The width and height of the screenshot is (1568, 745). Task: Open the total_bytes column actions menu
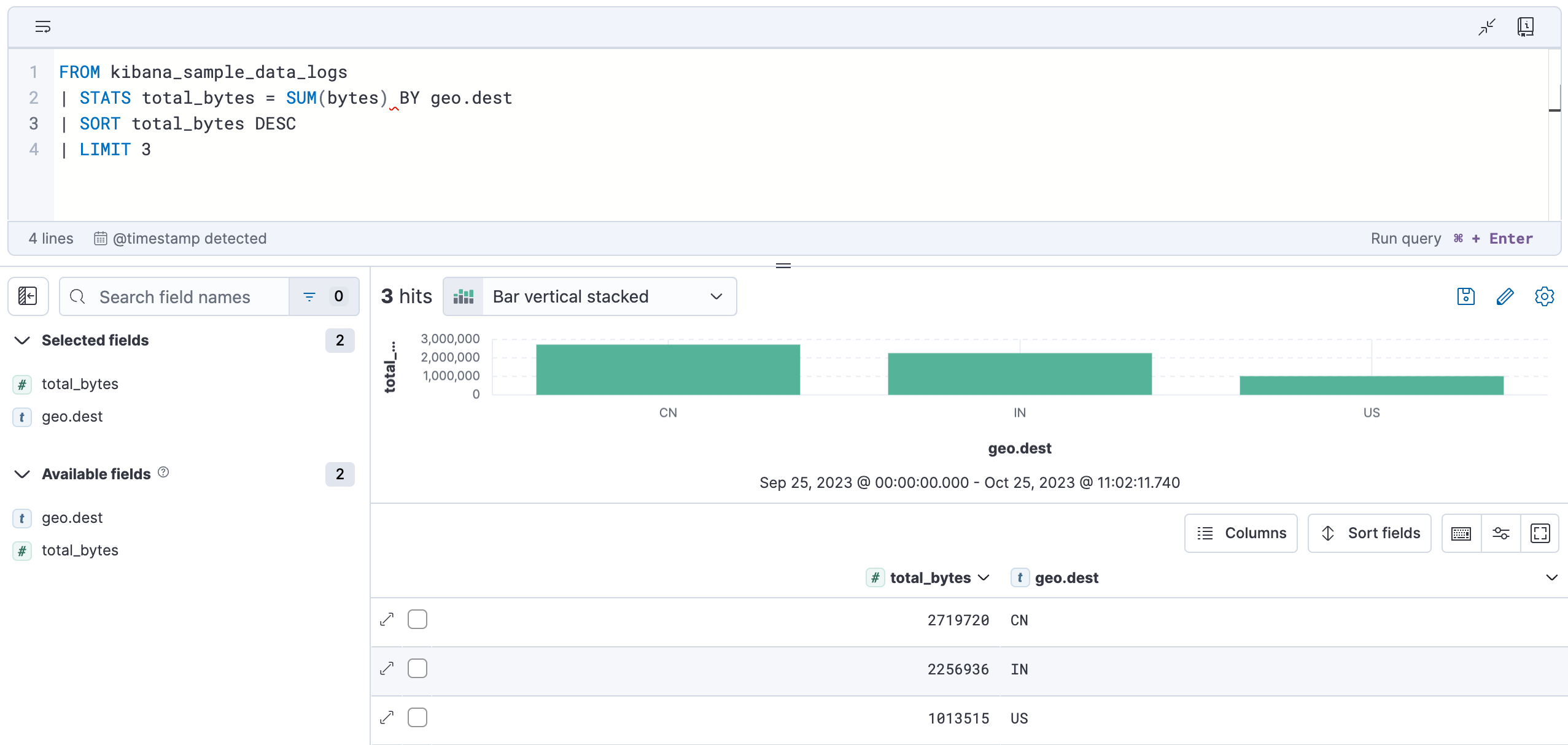click(983, 577)
